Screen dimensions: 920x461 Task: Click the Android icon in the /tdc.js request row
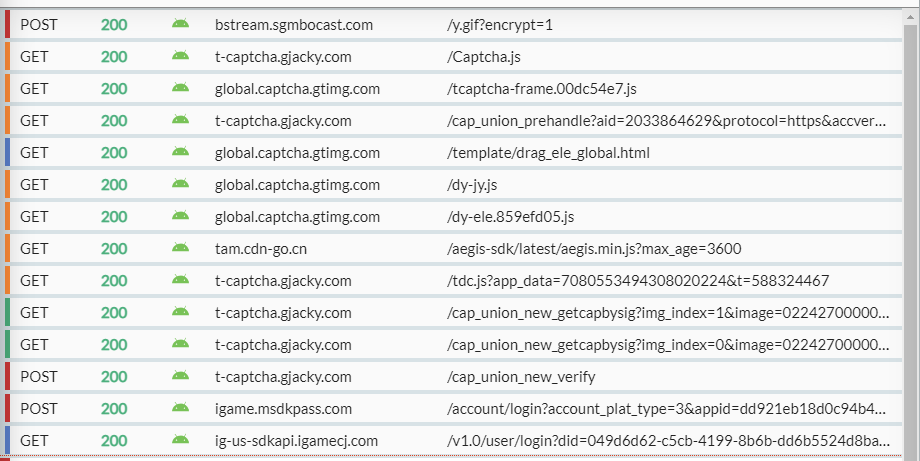pyautogui.click(x=180, y=281)
